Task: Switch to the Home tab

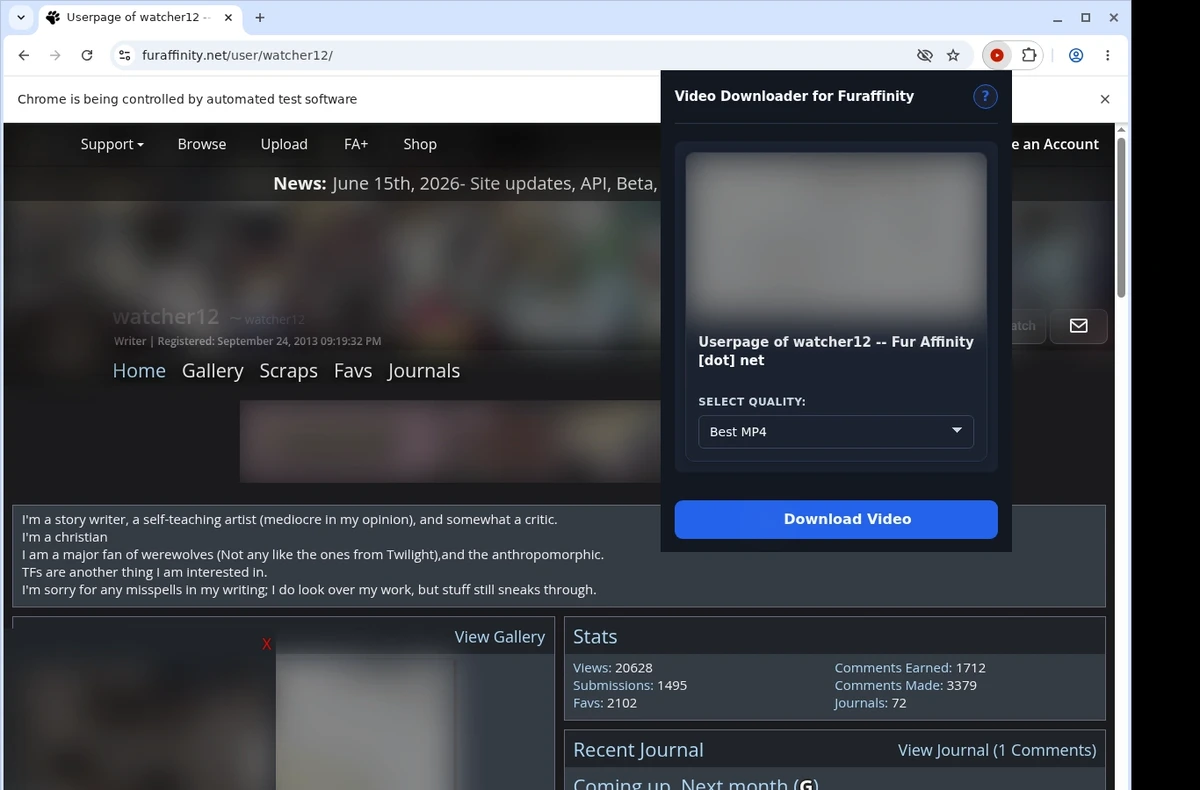Action: pos(139,371)
